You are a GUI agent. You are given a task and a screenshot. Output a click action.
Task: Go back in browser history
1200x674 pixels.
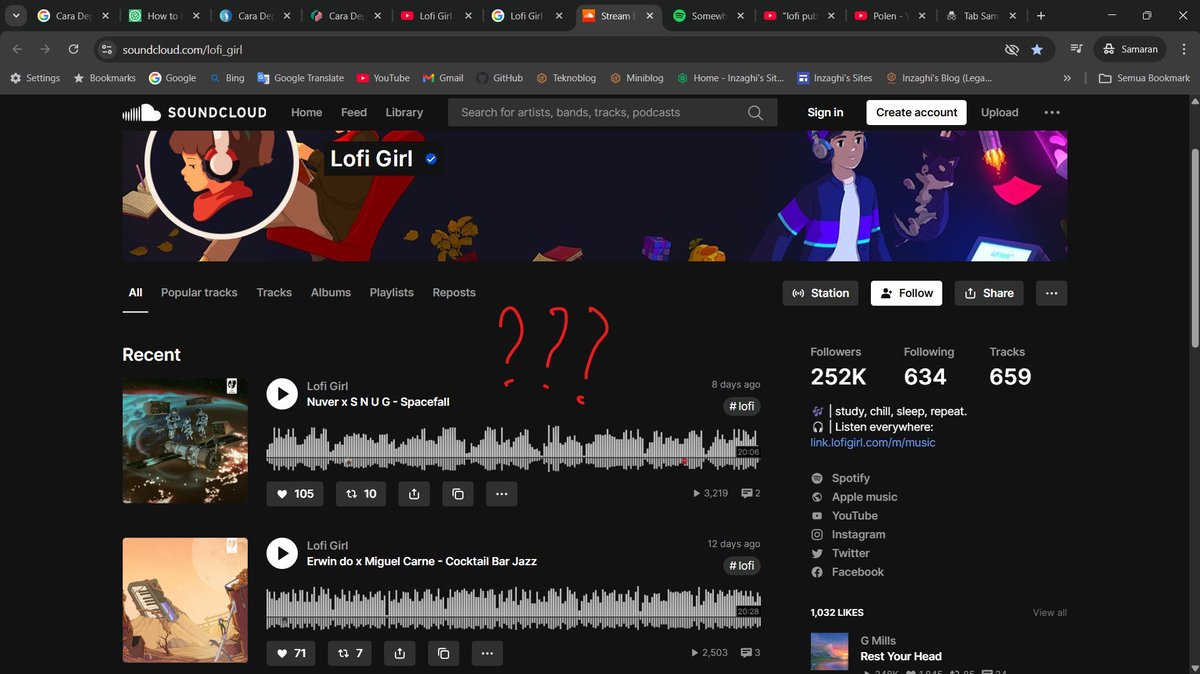coord(17,49)
